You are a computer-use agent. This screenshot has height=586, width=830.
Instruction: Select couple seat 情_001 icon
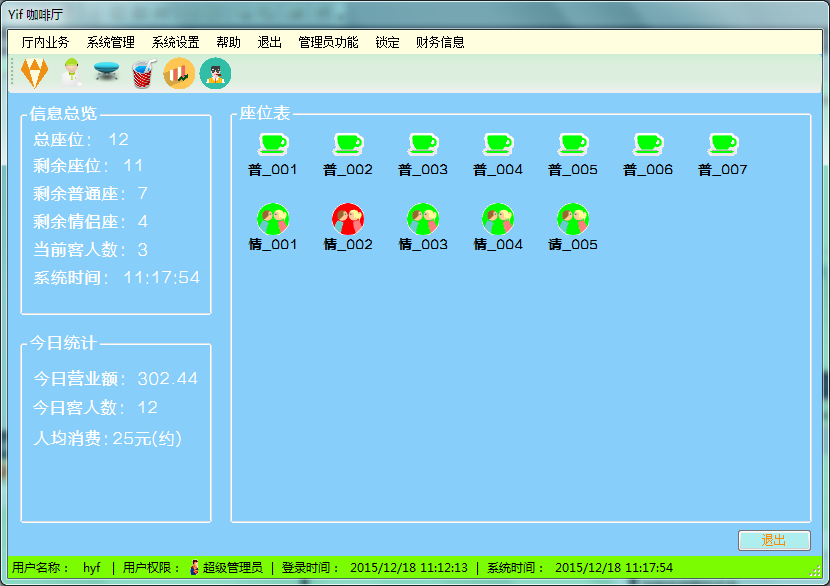point(273,219)
